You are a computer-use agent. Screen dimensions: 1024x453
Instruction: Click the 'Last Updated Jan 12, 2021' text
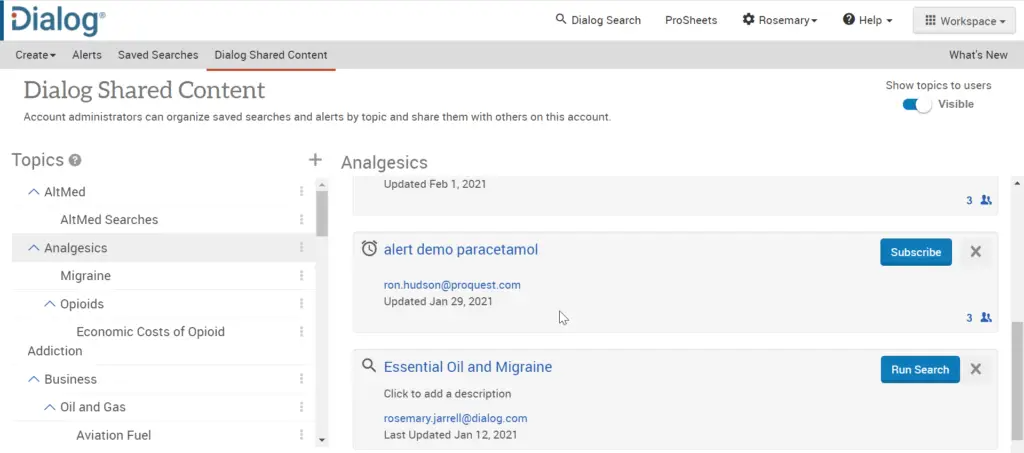(x=451, y=435)
